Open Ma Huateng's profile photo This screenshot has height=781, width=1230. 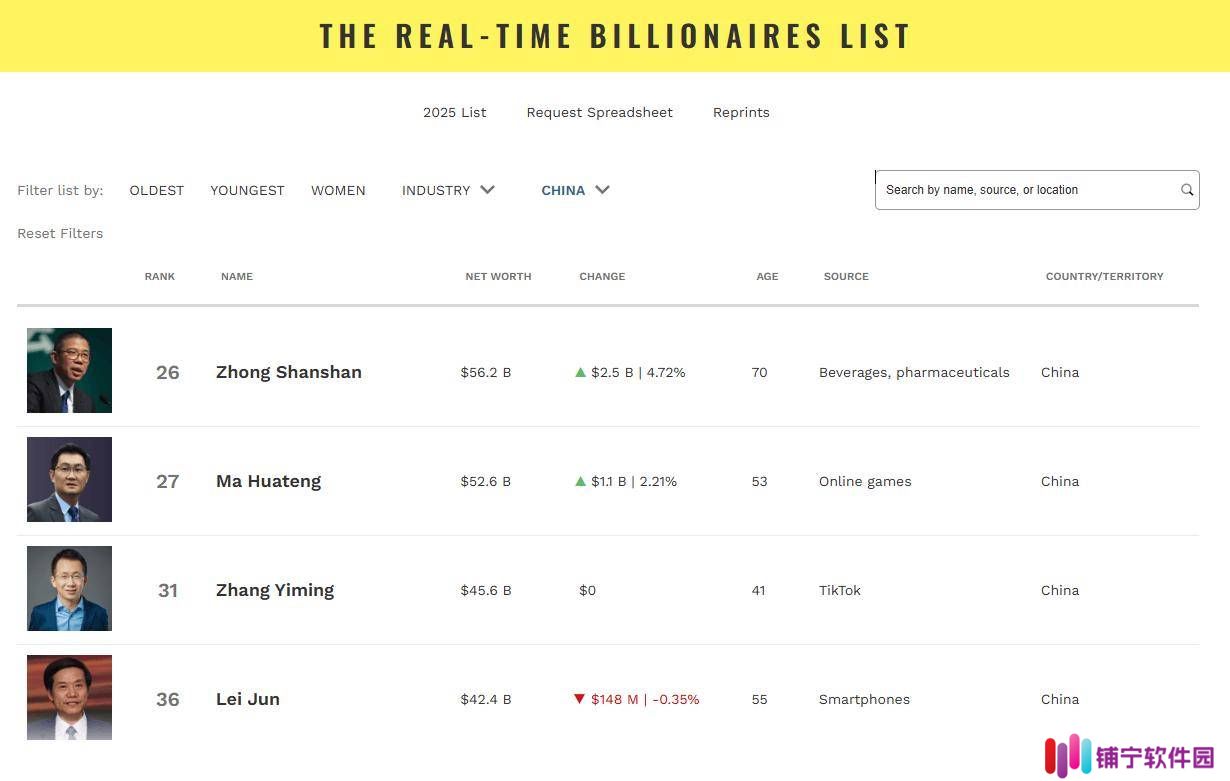[x=69, y=479]
